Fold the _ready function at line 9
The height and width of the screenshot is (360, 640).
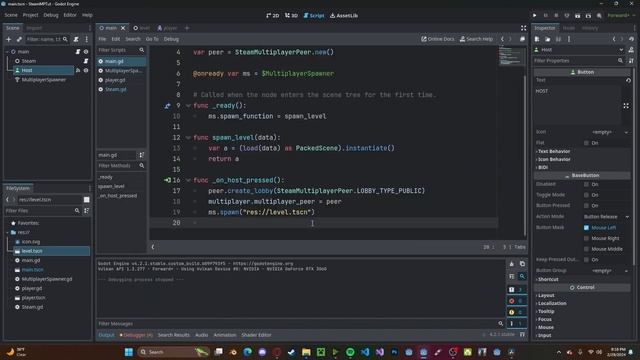[188, 106]
